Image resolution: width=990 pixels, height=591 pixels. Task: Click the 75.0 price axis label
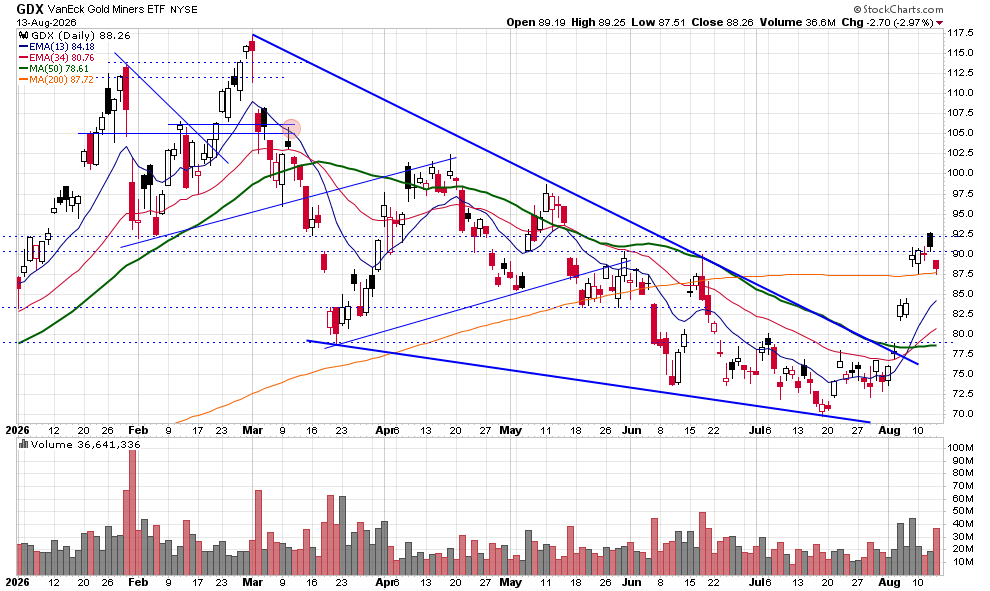click(963, 374)
